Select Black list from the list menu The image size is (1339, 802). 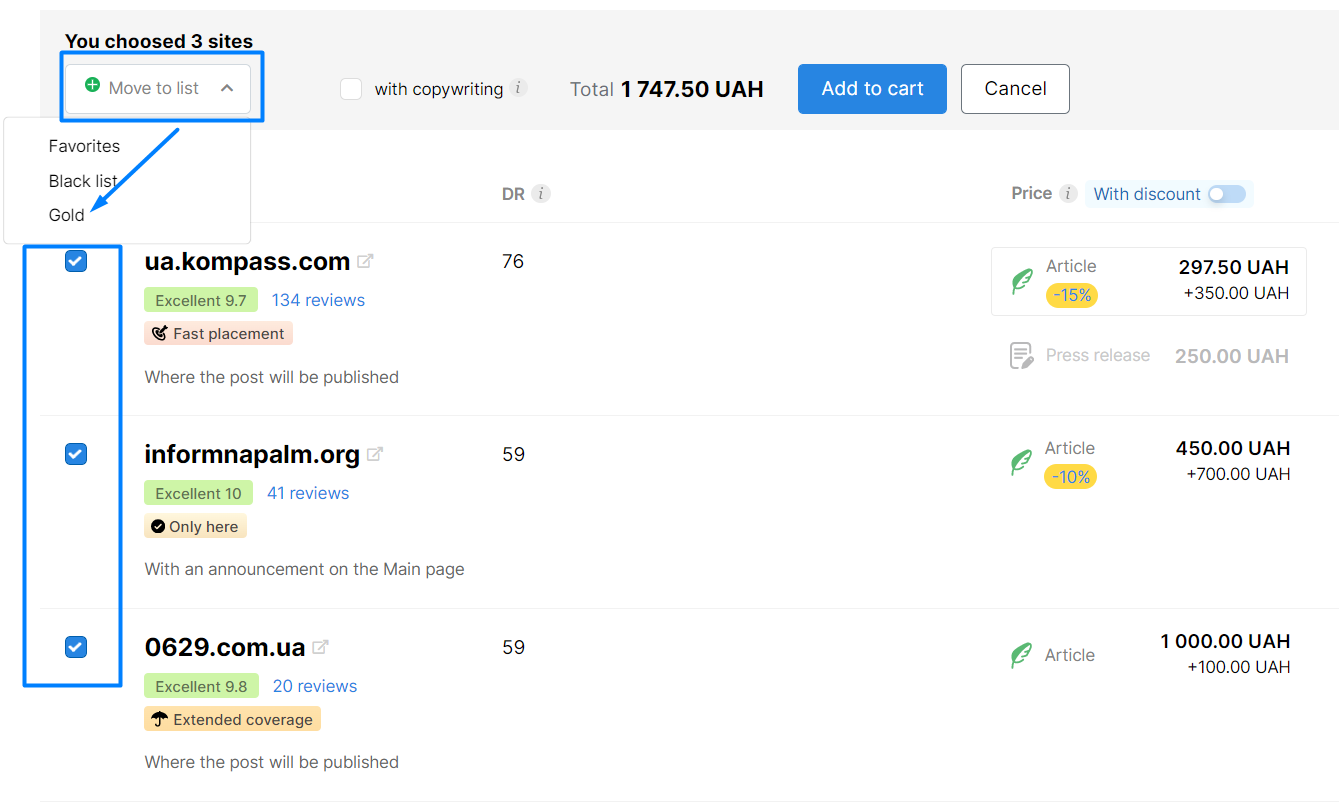[84, 180]
